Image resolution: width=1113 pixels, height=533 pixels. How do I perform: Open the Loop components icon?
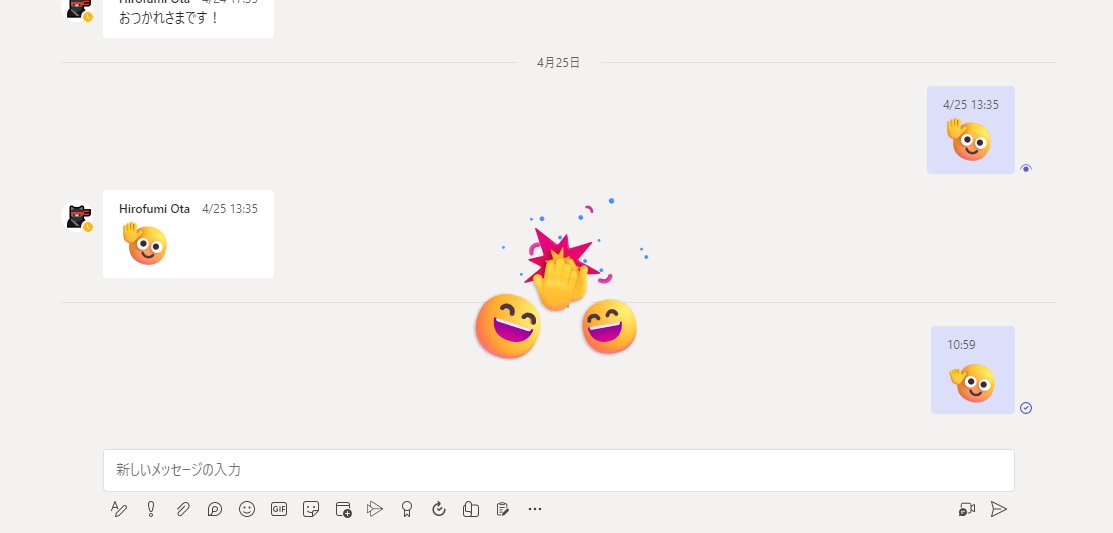click(x=215, y=509)
